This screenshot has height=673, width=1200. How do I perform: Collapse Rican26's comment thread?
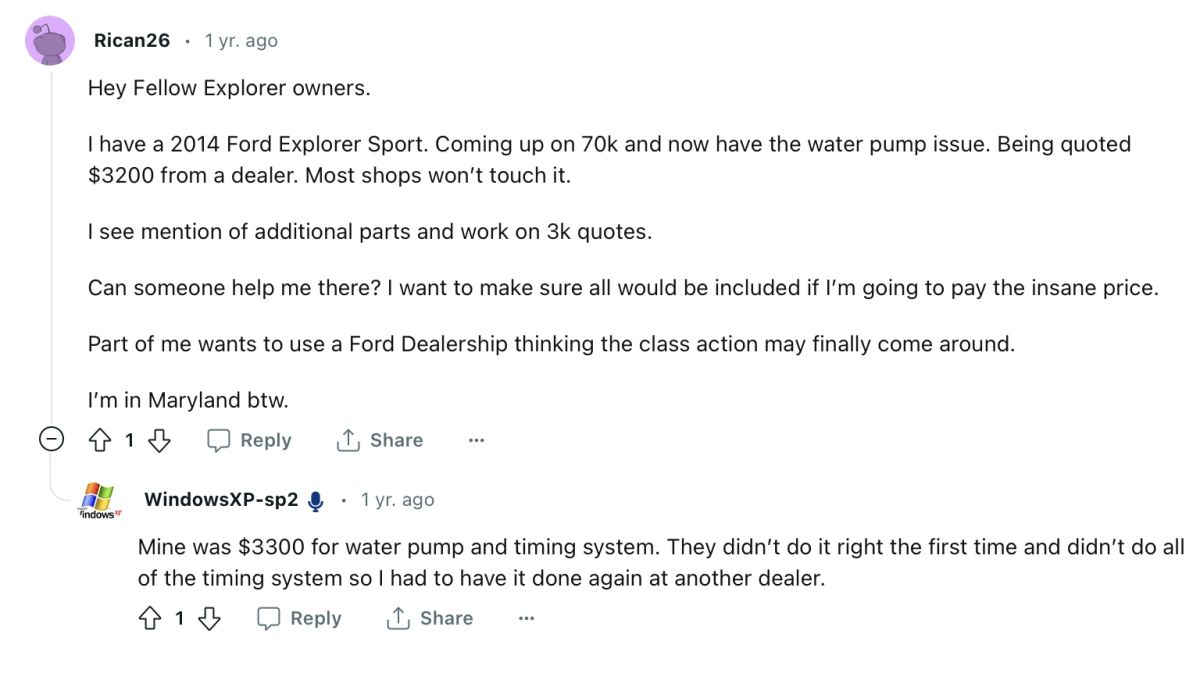pos(51,440)
